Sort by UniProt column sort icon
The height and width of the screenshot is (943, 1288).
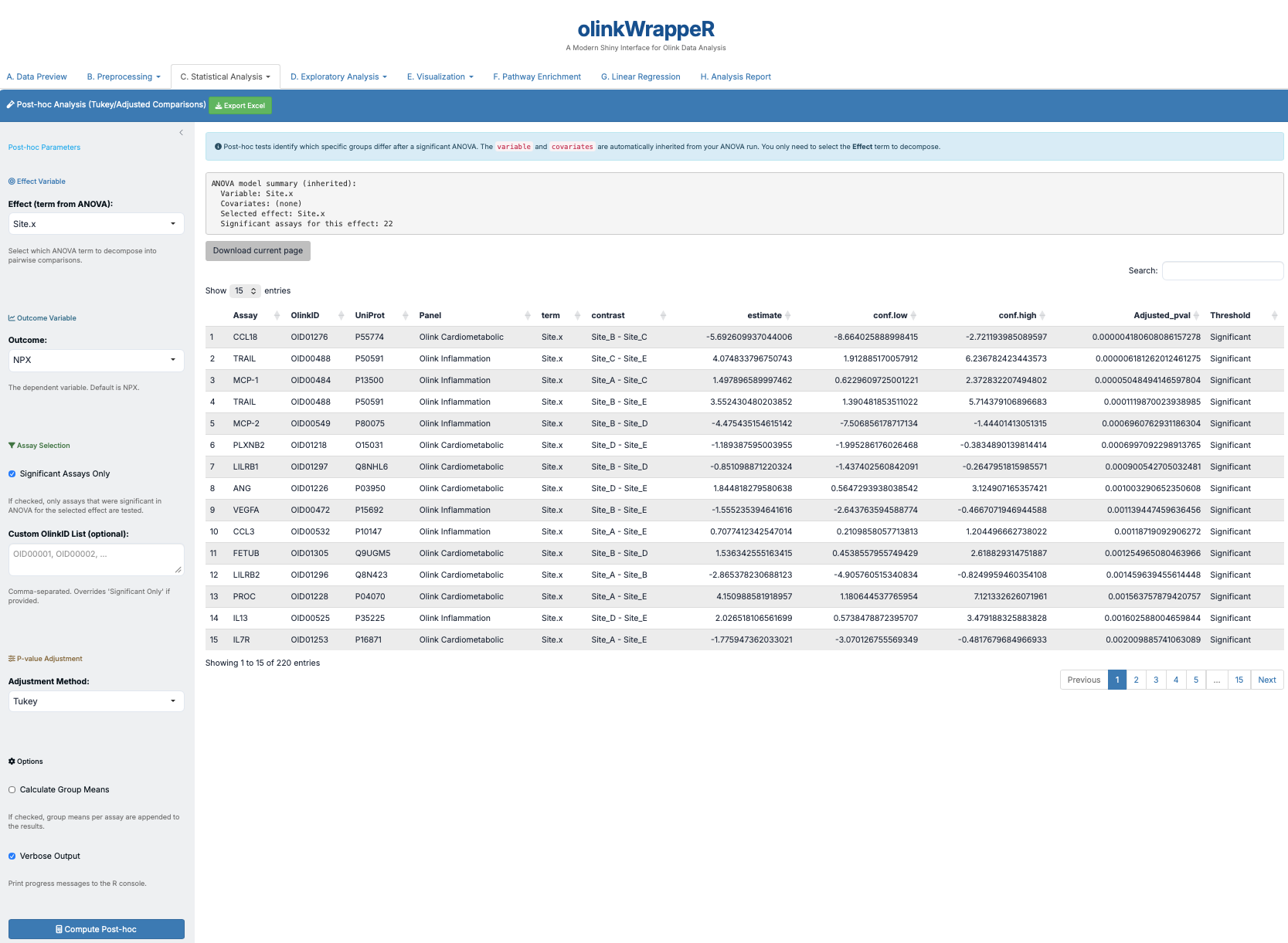click(405, 315)
